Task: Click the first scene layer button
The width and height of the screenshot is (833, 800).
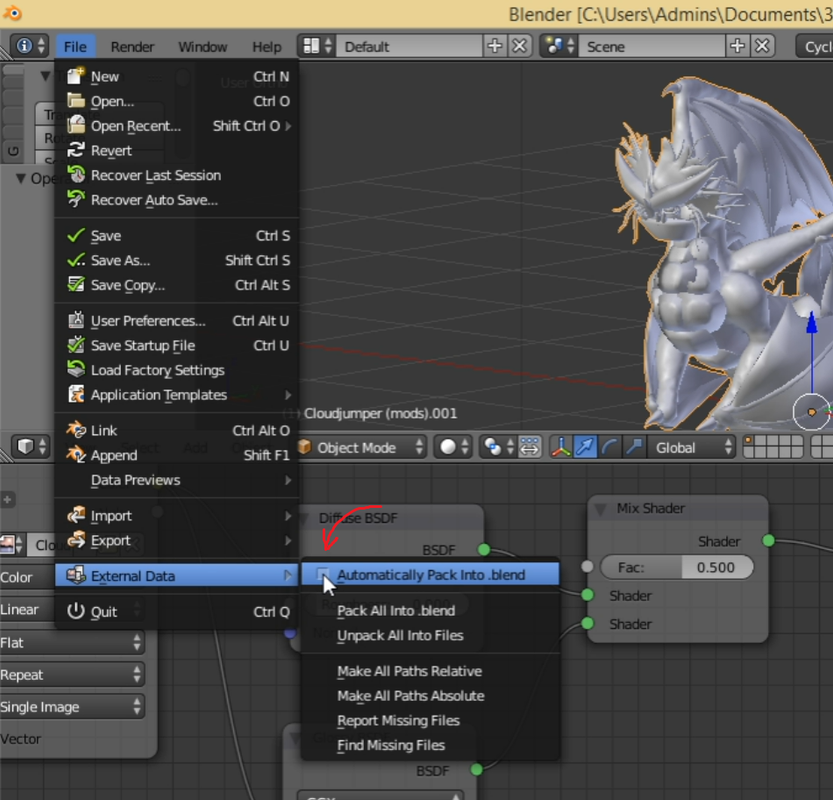Action: coord(749,441)
